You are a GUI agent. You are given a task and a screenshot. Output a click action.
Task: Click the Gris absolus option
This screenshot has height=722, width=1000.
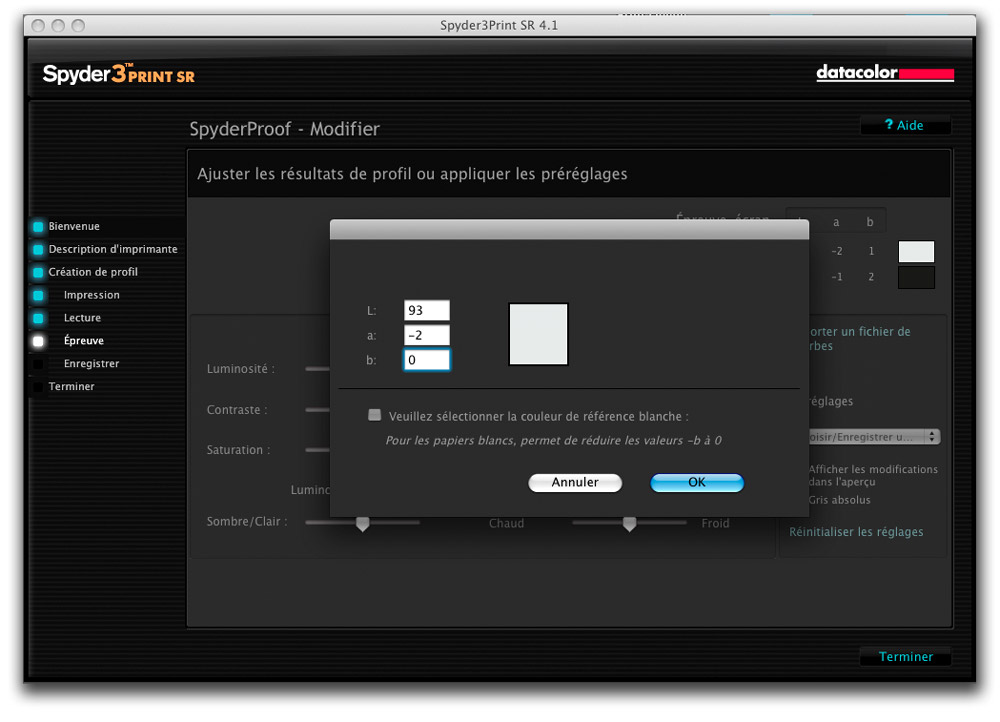[839, 500]
